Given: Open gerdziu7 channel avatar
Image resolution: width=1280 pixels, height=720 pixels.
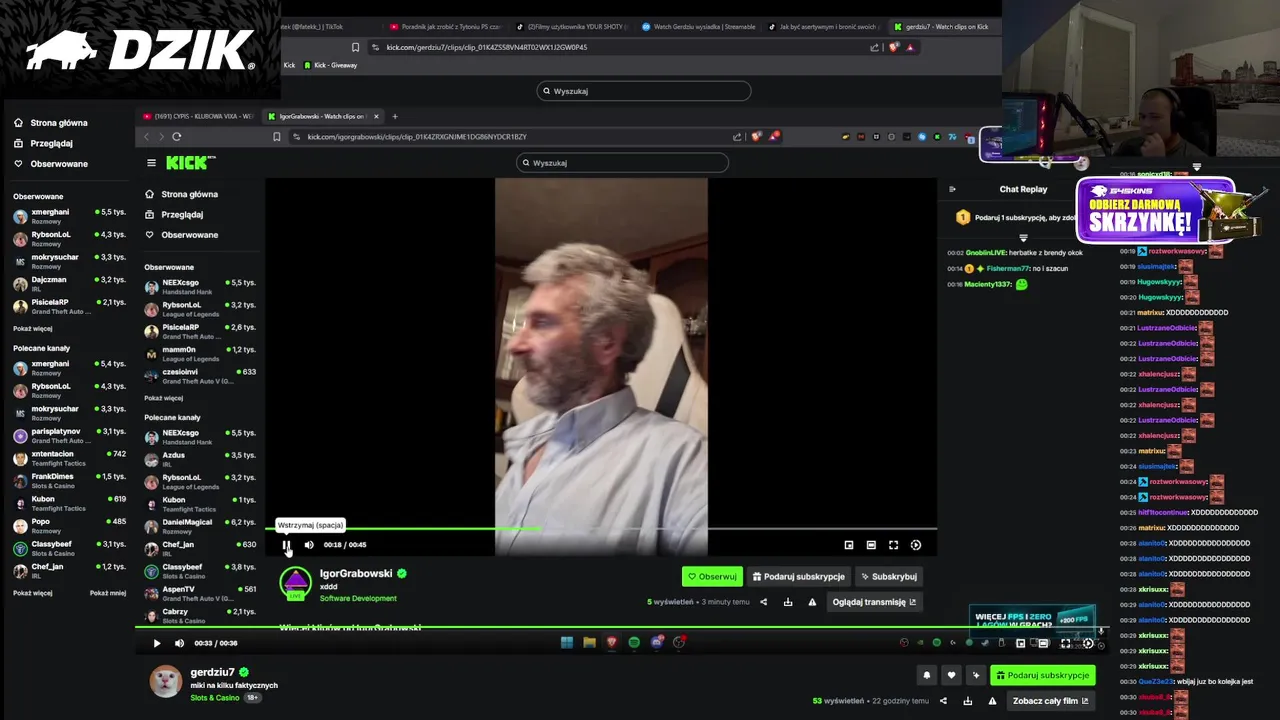Looking at the screenshot, I should click(166, 681).
